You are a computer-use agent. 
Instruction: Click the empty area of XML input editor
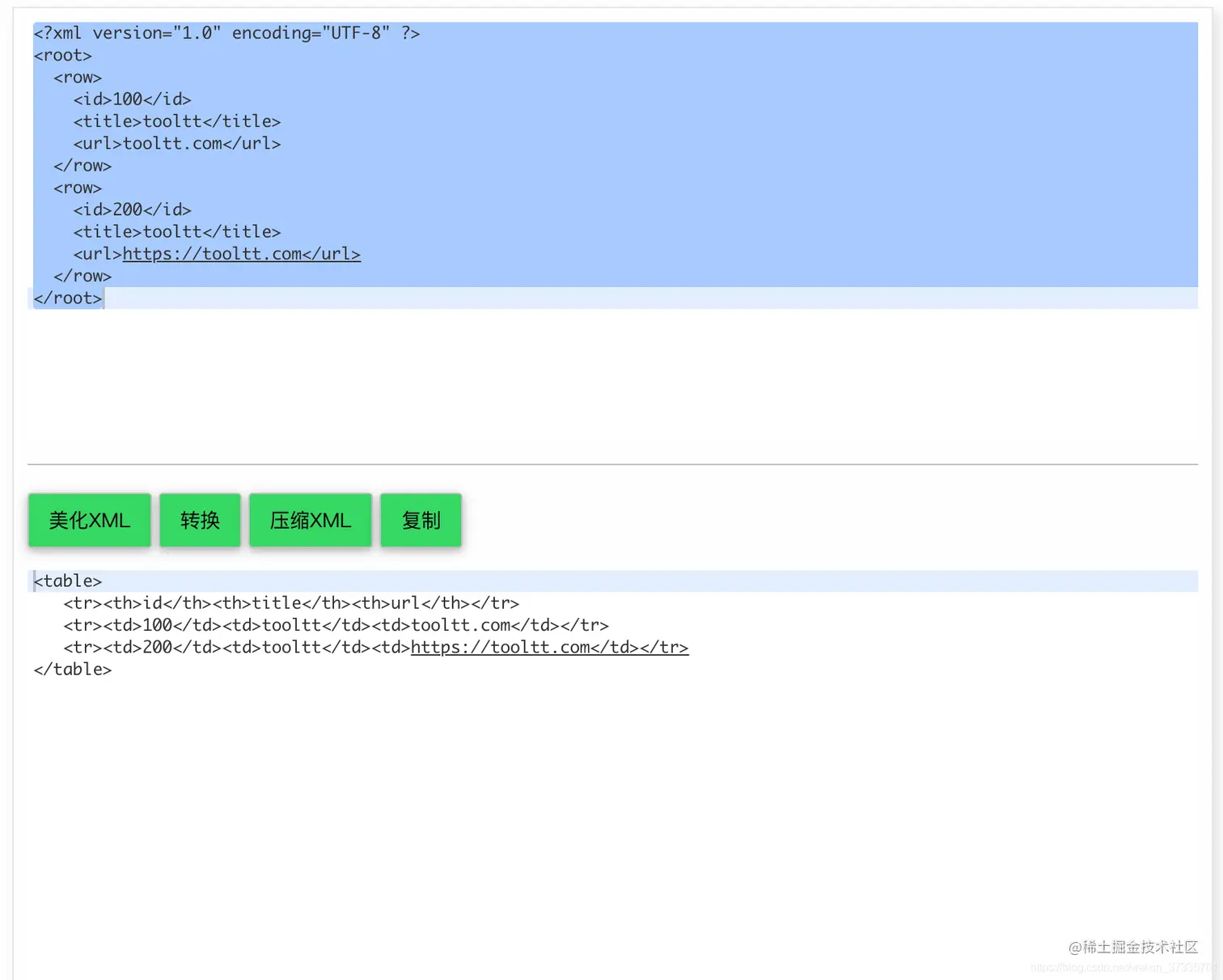(612, 386)
